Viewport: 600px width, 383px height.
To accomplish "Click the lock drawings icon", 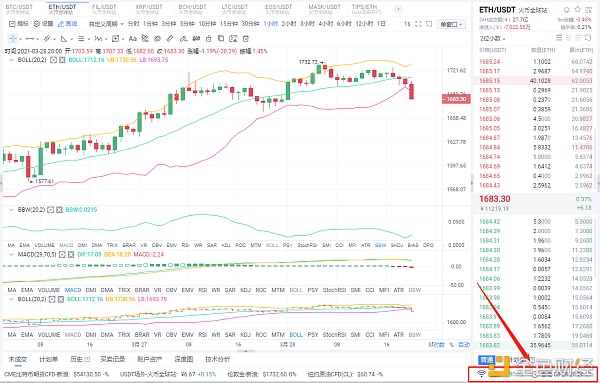I will [209, 39].
